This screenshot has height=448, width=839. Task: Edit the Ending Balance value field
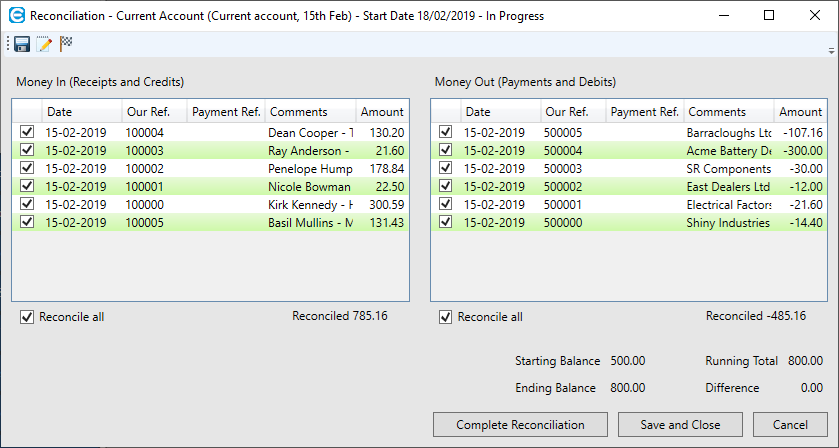point(628,388)
